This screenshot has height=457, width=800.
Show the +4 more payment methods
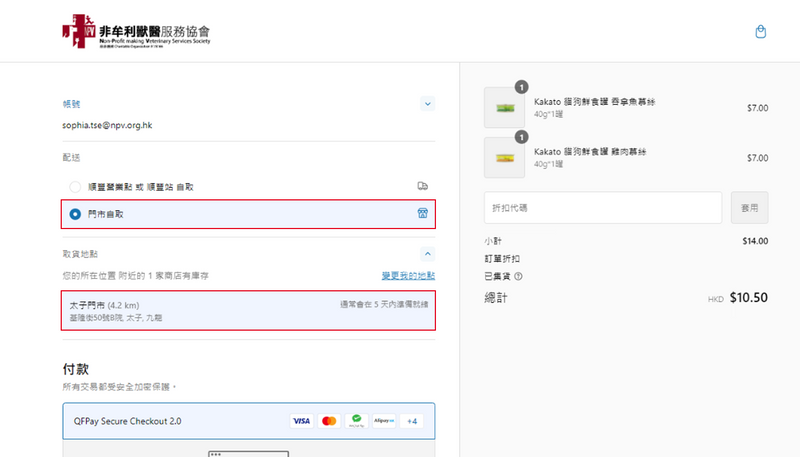[412, 421]
